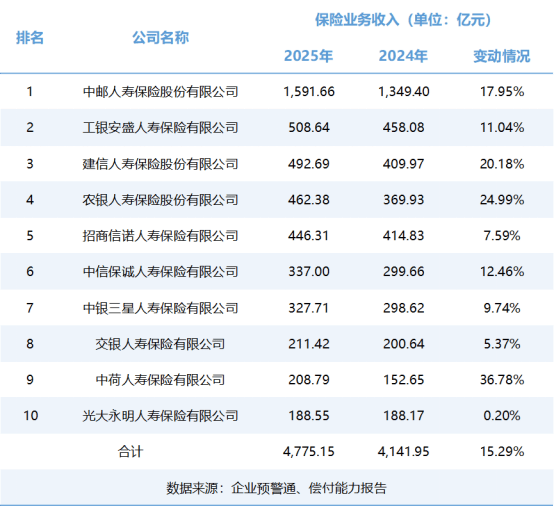This screenshot has height=506, width=554.
Task: Select 工银安盛人寿保险有限公司 company name
Action: click(x=160, y=128)
